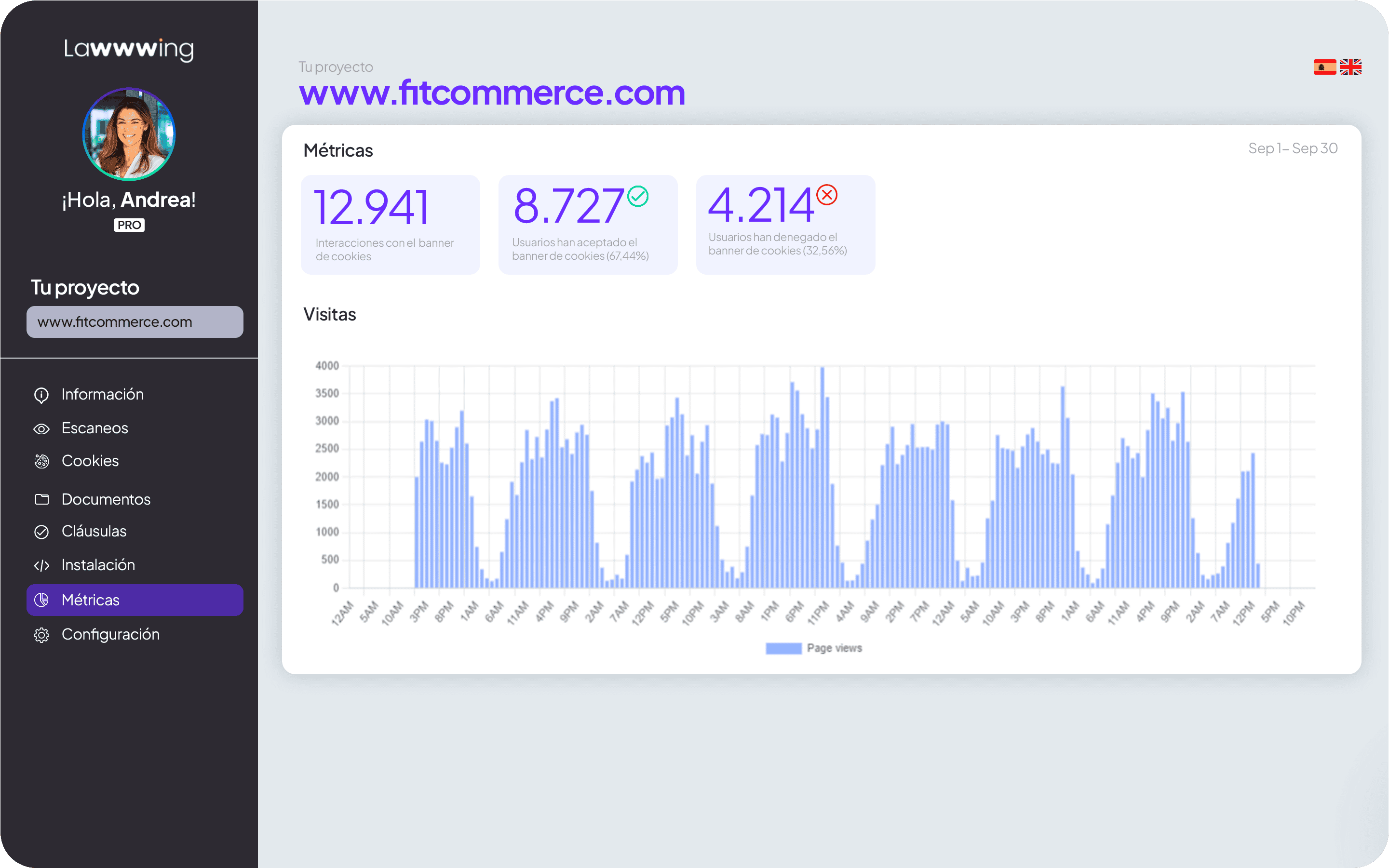Select the Sep 1– Sep 30 date range

pos(1293,149)
